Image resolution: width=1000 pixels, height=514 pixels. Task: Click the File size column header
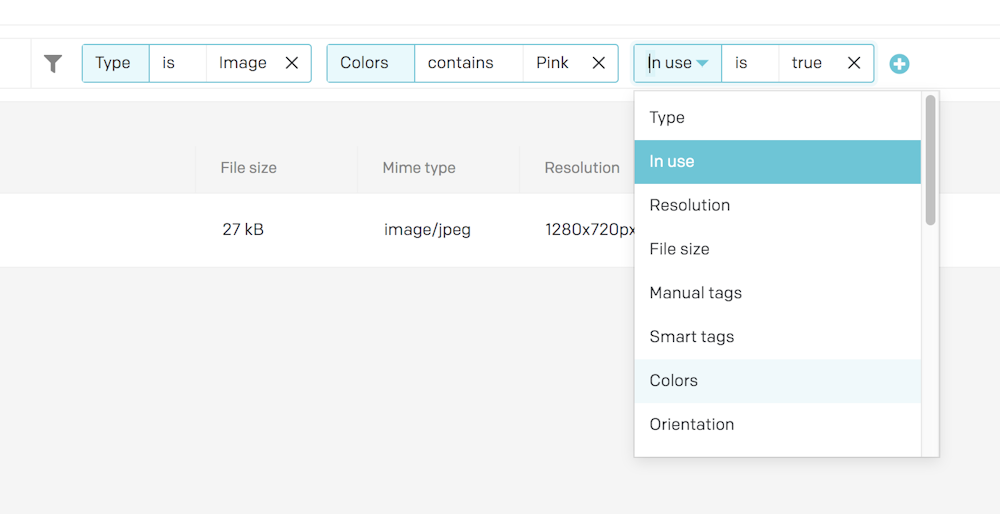pyautogui.click(x=249, y=168)
